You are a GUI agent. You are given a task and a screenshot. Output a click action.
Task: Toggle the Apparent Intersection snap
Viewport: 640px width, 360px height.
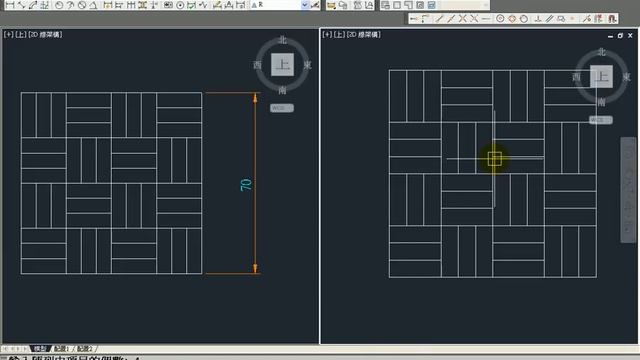click(474, 19)
